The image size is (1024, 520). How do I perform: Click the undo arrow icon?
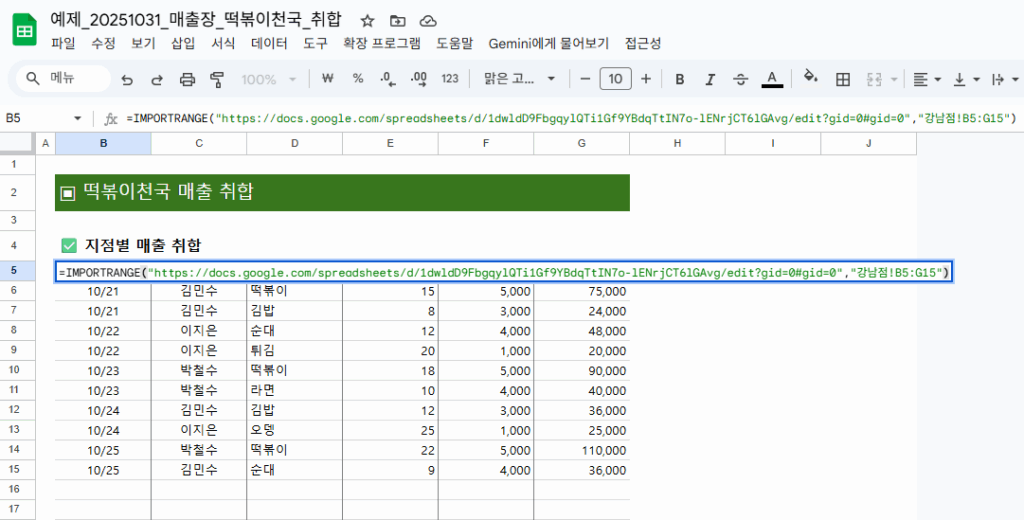[127, 79]
